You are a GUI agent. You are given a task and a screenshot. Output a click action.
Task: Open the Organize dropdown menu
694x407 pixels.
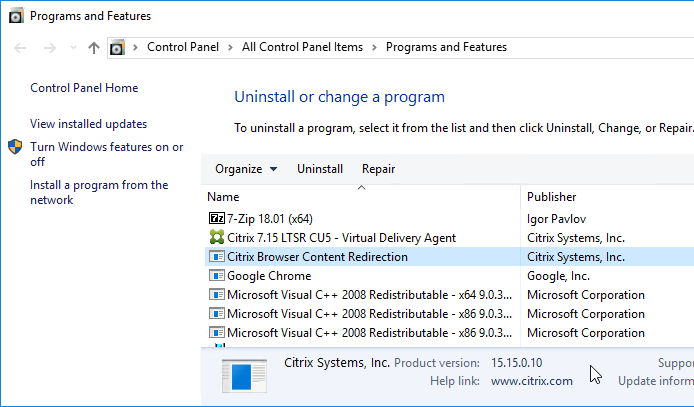tap(246, 169)
